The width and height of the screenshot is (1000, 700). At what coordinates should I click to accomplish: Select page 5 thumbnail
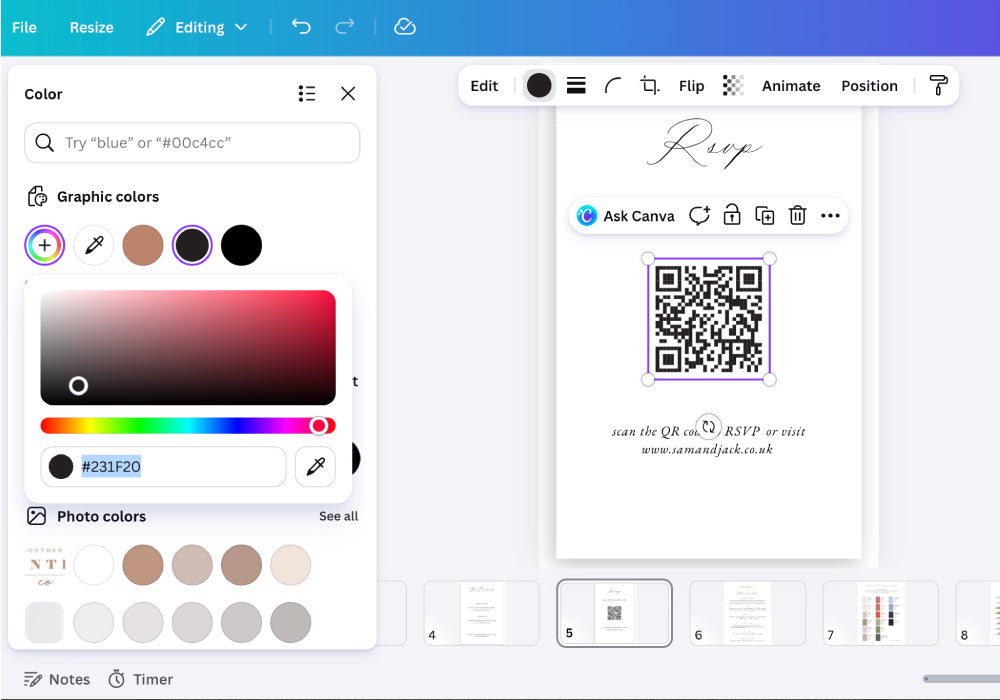614,613
